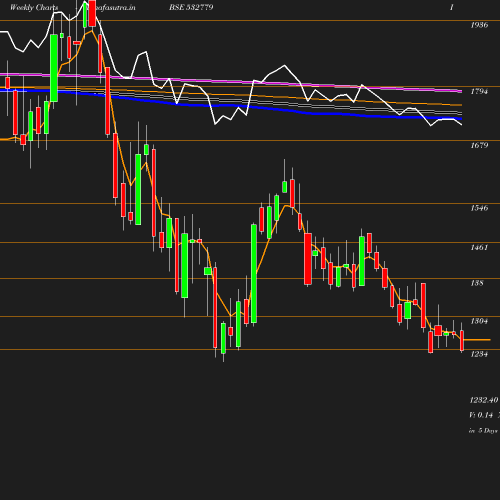Click the 1304 price axis label
The image size is (500, 500).
(479, 321)
